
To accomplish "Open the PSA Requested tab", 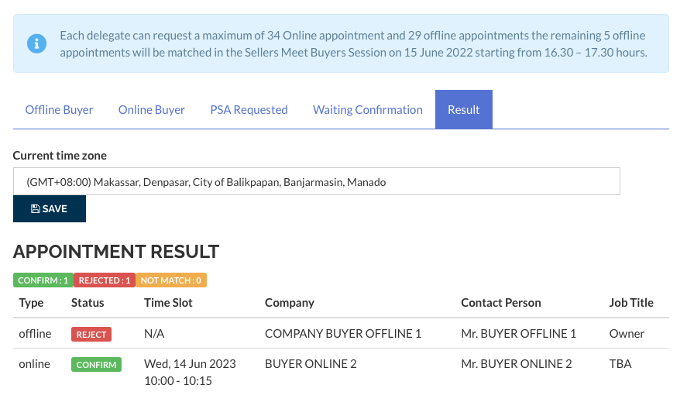I will (x=248, y=110).
